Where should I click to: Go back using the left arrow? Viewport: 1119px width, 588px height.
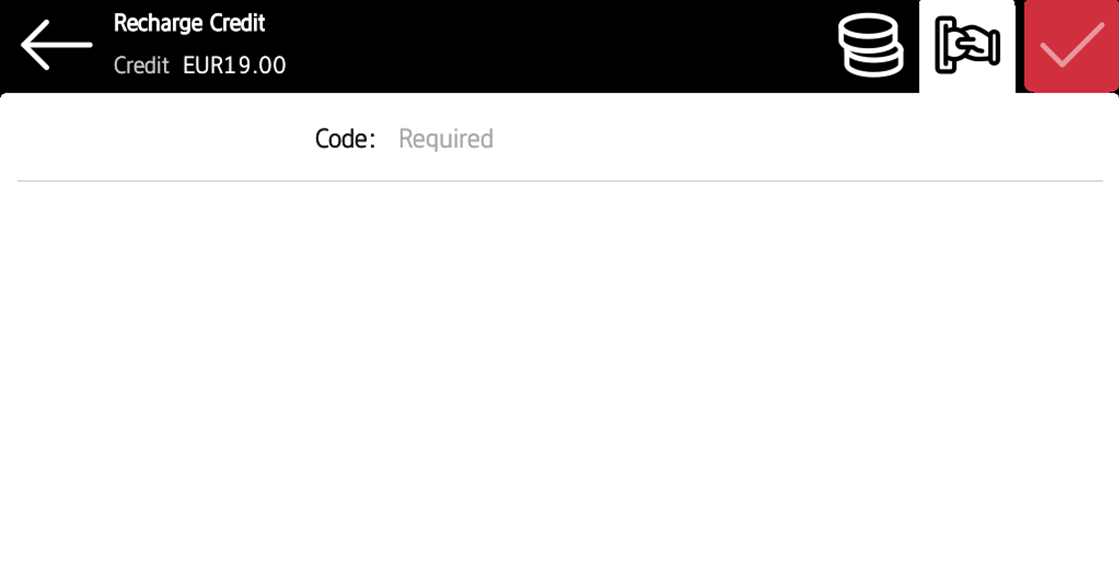coord(56,45)
